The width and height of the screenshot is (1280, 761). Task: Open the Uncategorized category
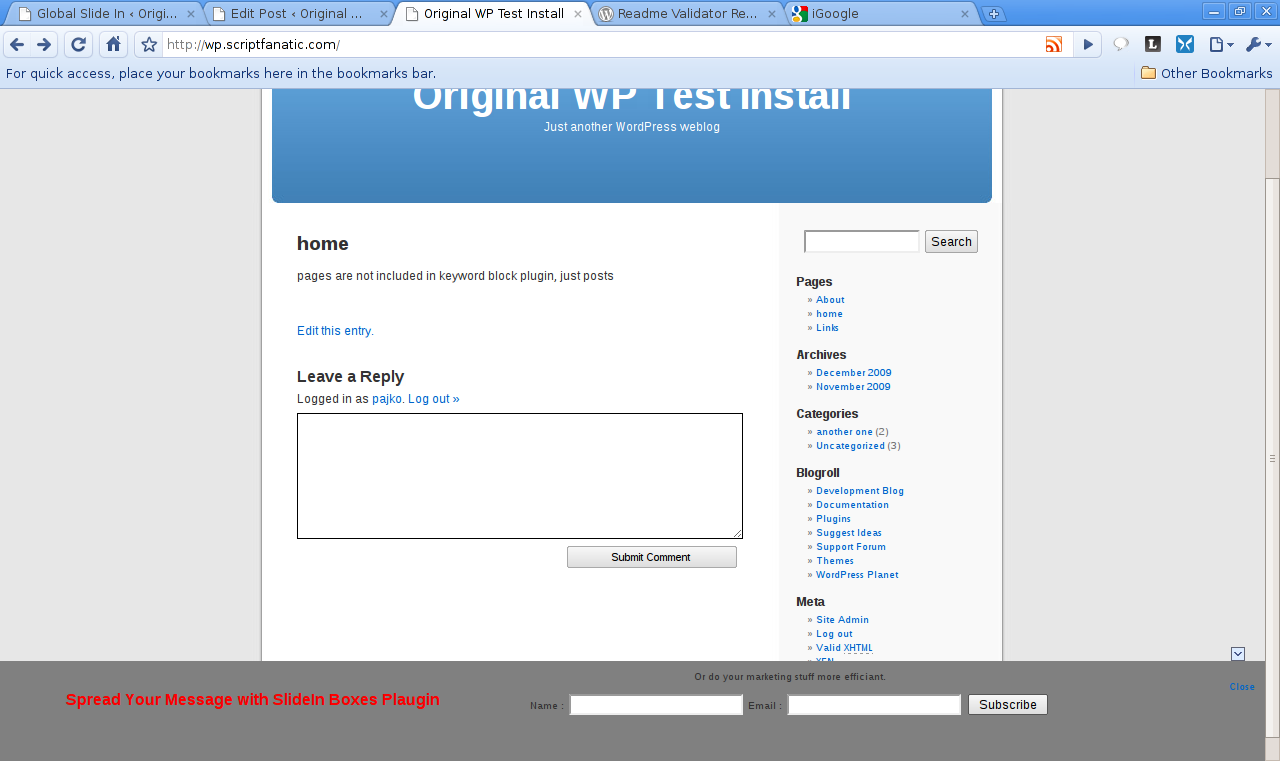[850, 446]
